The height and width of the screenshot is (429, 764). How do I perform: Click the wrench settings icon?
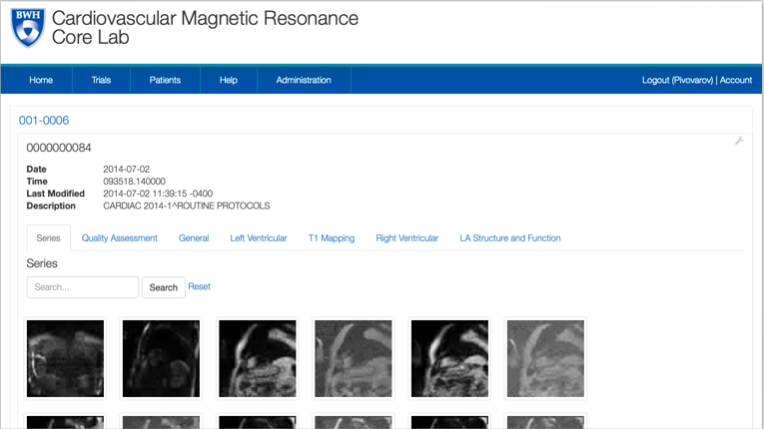(739, 141)
